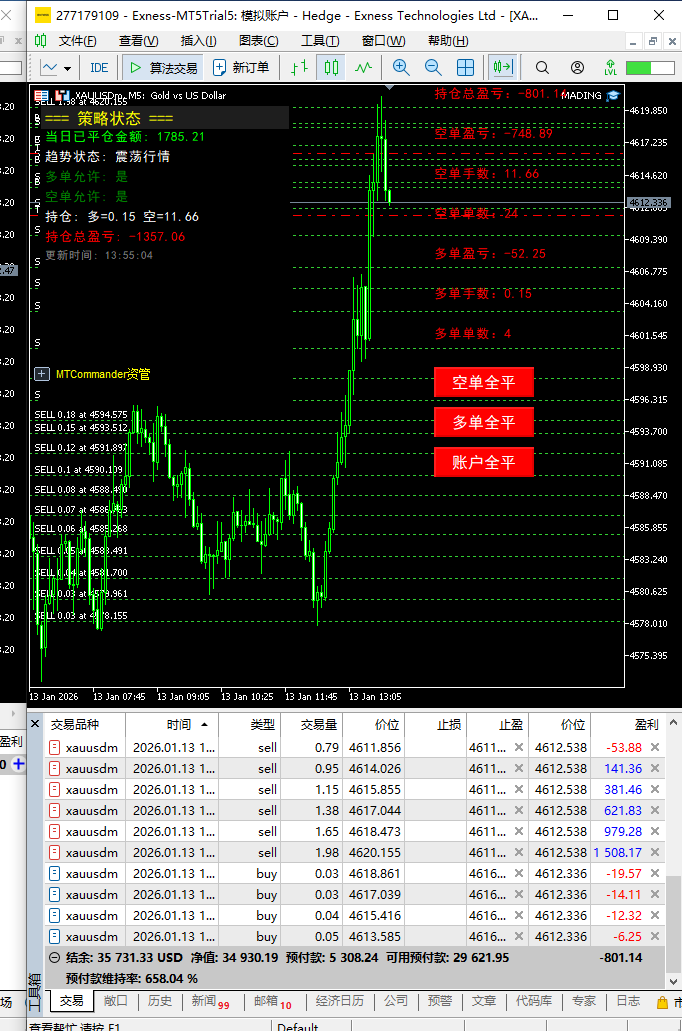Screen dimensions: 682x1031
Task: Click the 新订单 new order button
Action: pyautogui.click(x=241, y=68)
